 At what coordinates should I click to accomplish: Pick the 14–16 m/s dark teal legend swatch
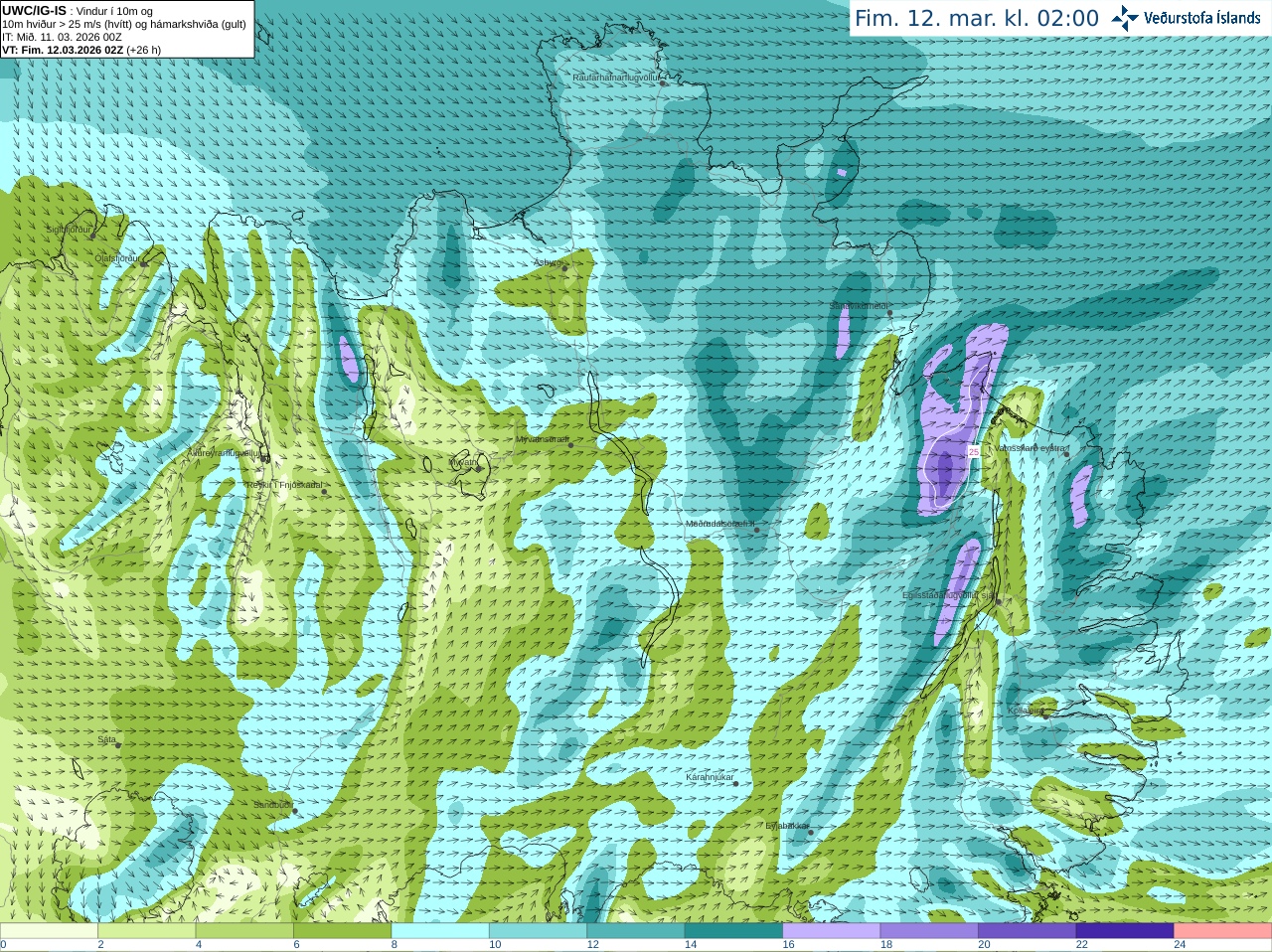(733, 931)
